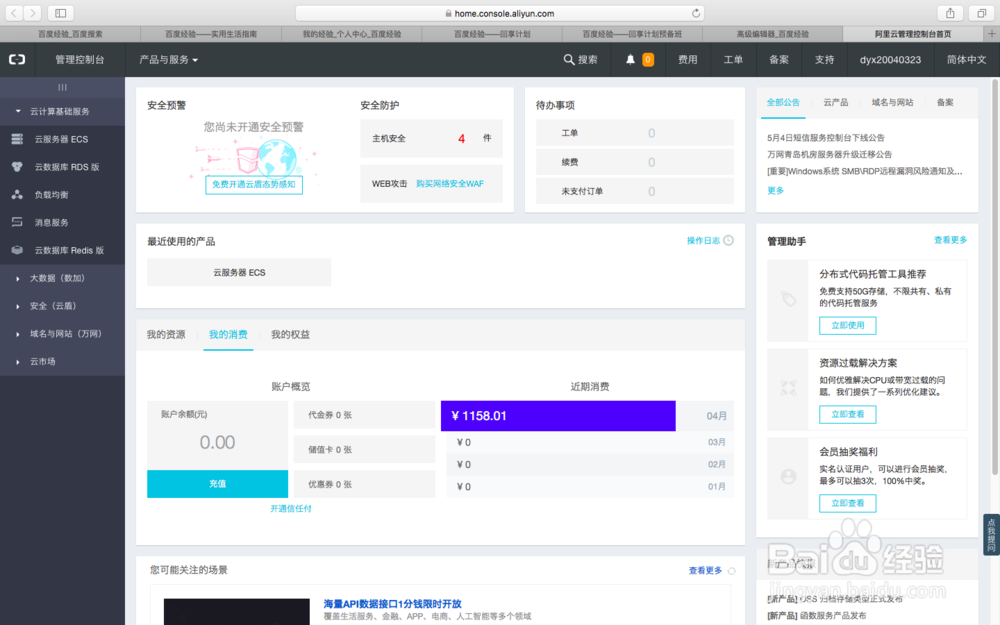This screenshot has height=625, width=1000.
Task: Reload the page icon in address bar
Action: tap(696, 13)
